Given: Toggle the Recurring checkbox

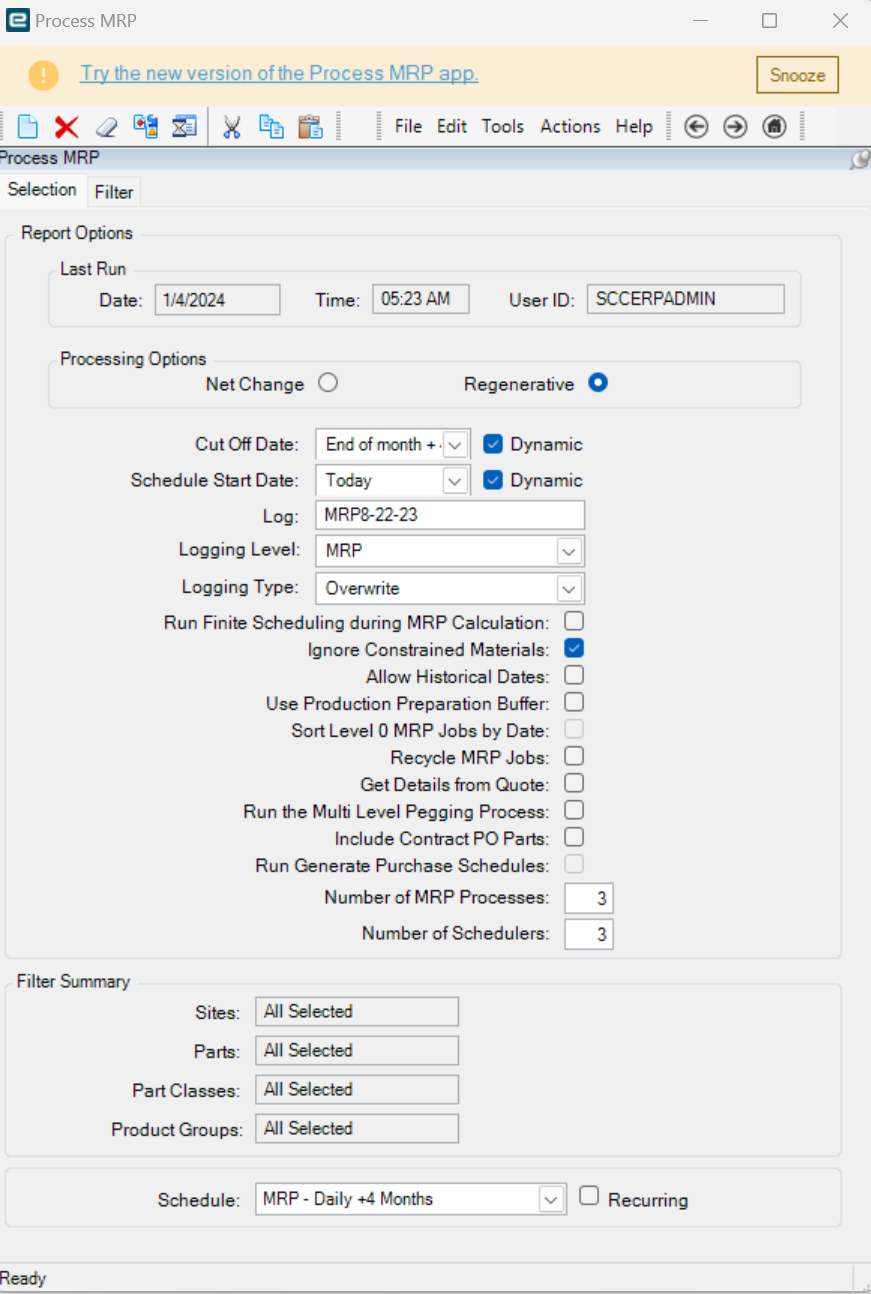Looking at the screenshot, I should (589, 1196).
